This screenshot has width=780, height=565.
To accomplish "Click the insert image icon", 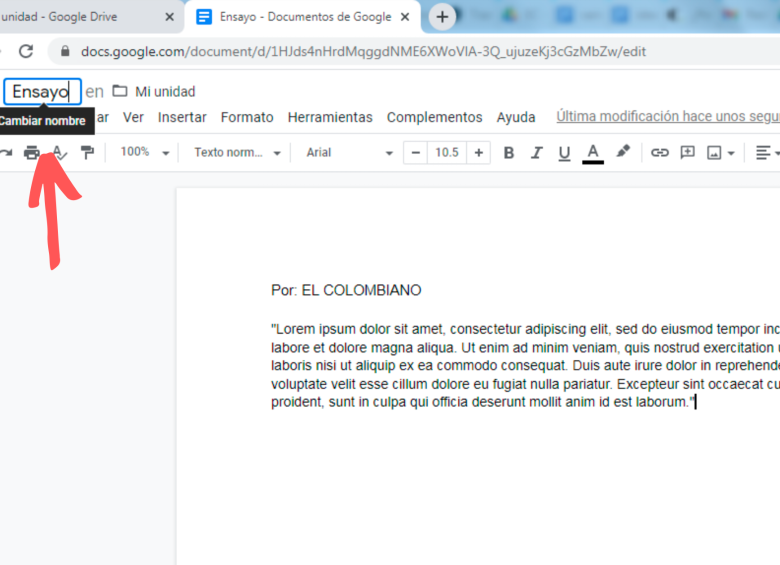I will [x=715, y=152].
